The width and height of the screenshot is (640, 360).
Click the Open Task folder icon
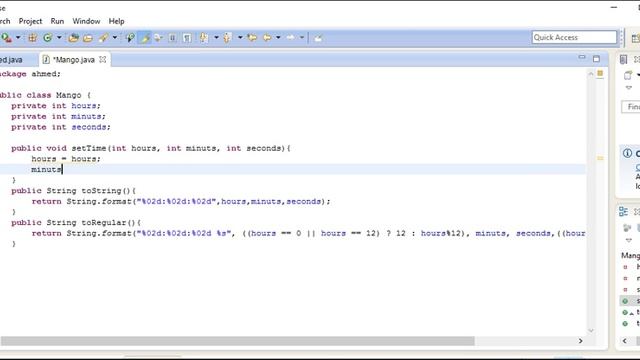[x=88, y=38]
